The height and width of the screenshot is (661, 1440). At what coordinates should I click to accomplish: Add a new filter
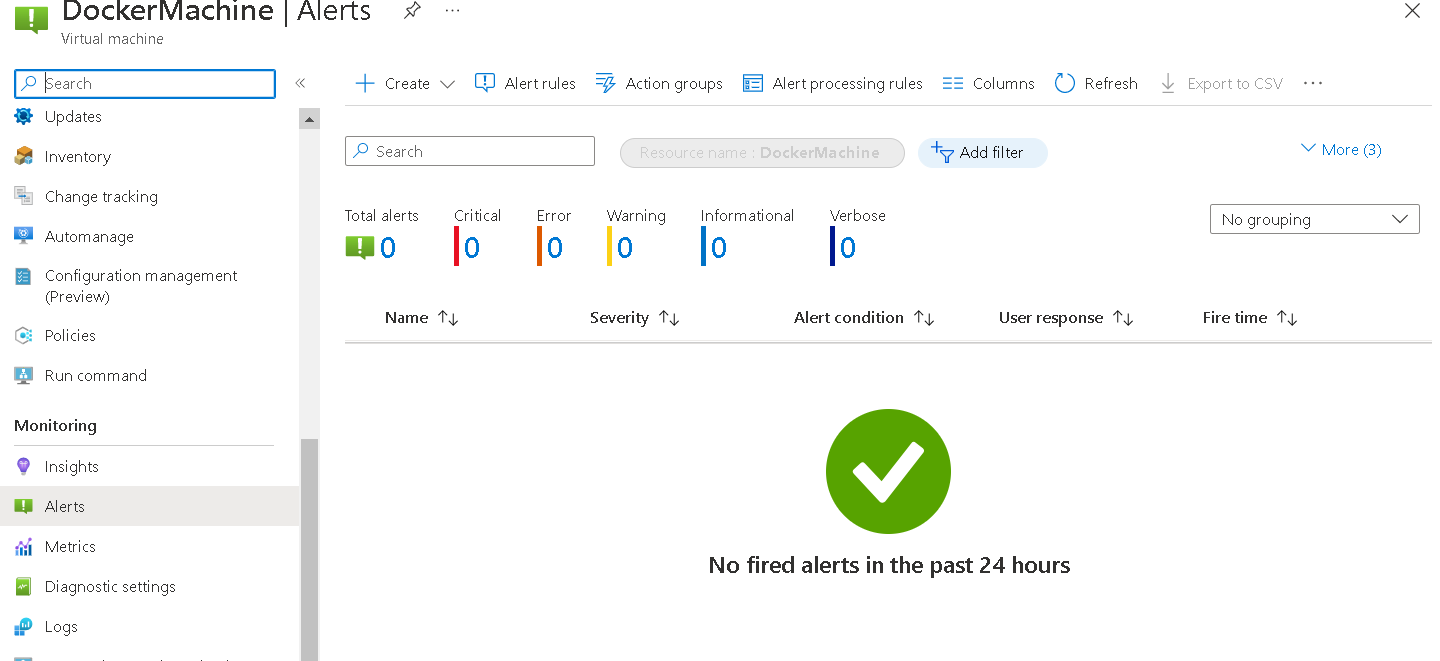pos(982,153)
